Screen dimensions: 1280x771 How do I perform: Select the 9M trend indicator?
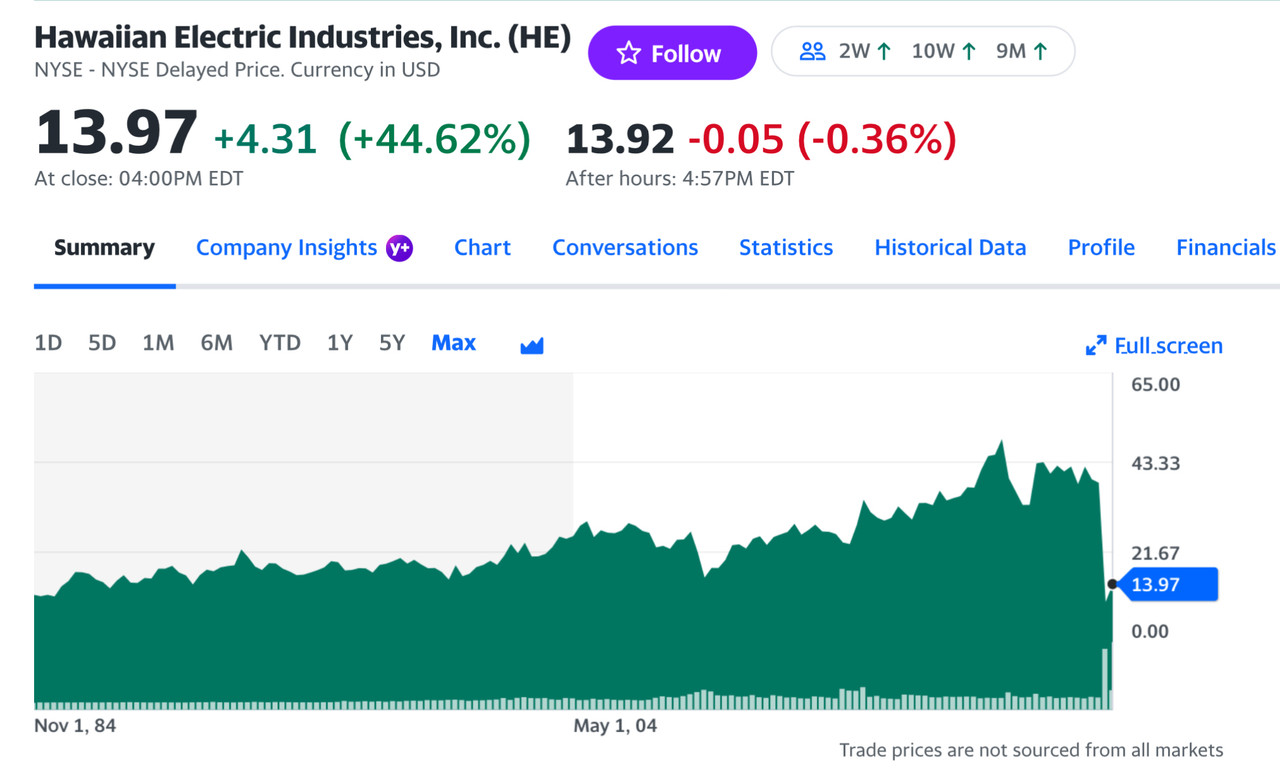point(1022,51)
